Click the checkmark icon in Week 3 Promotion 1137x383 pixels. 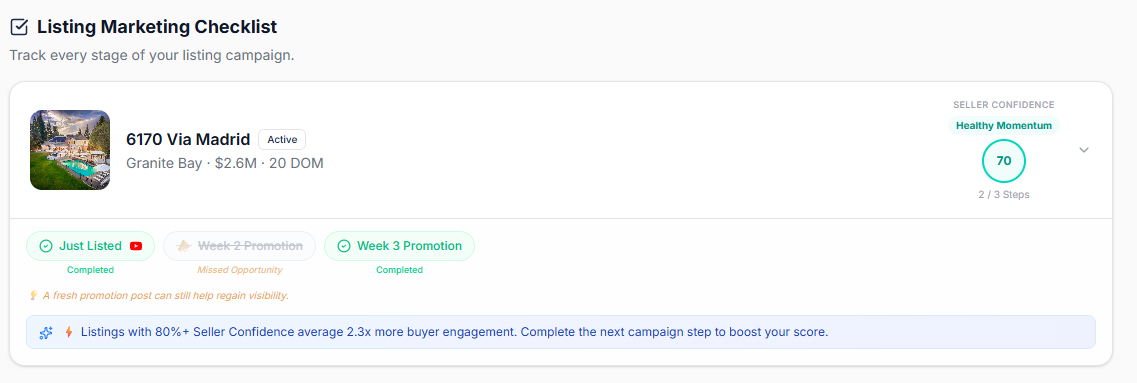[x=344, y=246]
